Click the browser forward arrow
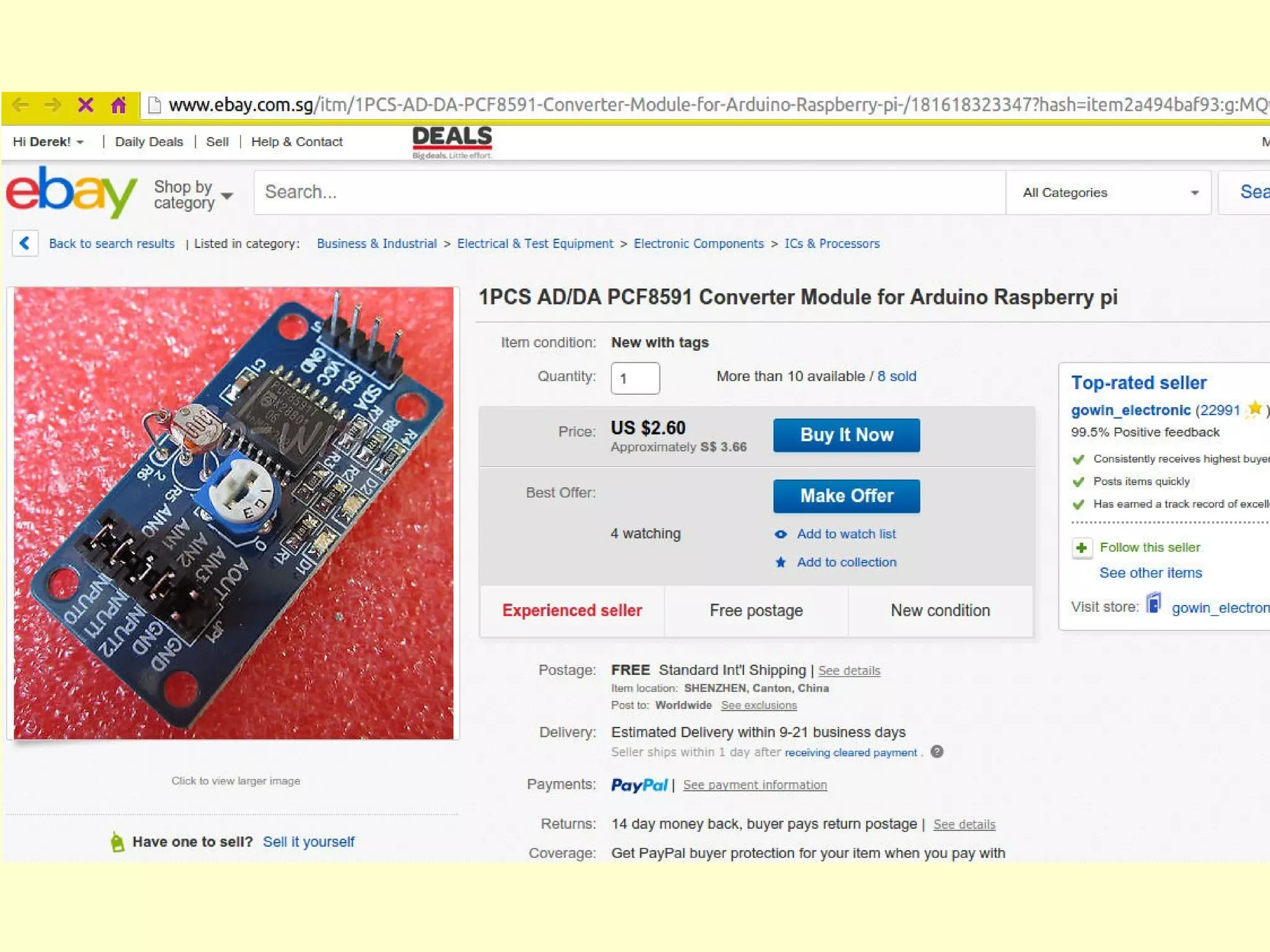The image size is (1270, 952). tap(53, 105)
